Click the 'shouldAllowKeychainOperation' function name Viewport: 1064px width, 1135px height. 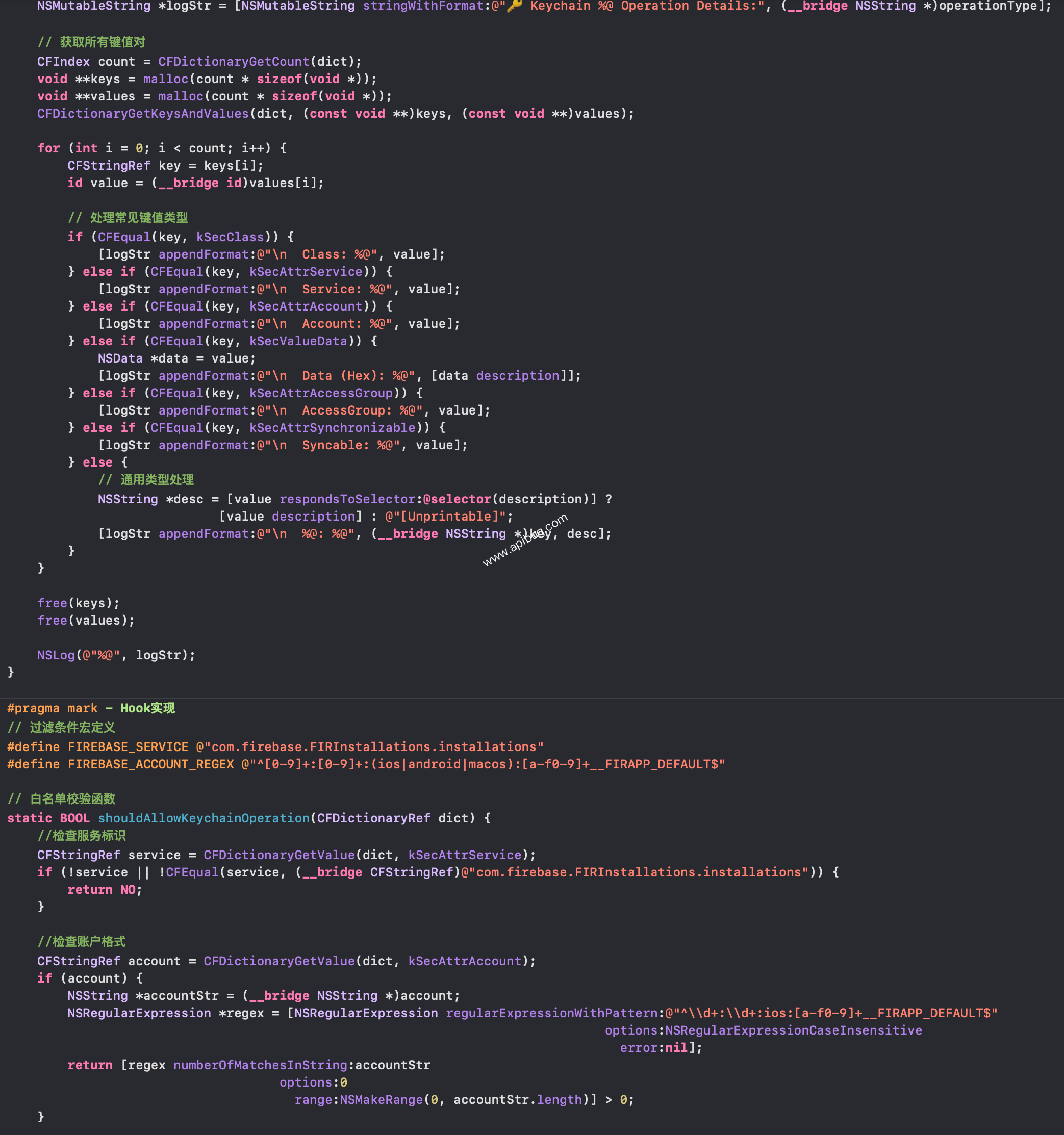pyautogui.click(x=204, y=819)
